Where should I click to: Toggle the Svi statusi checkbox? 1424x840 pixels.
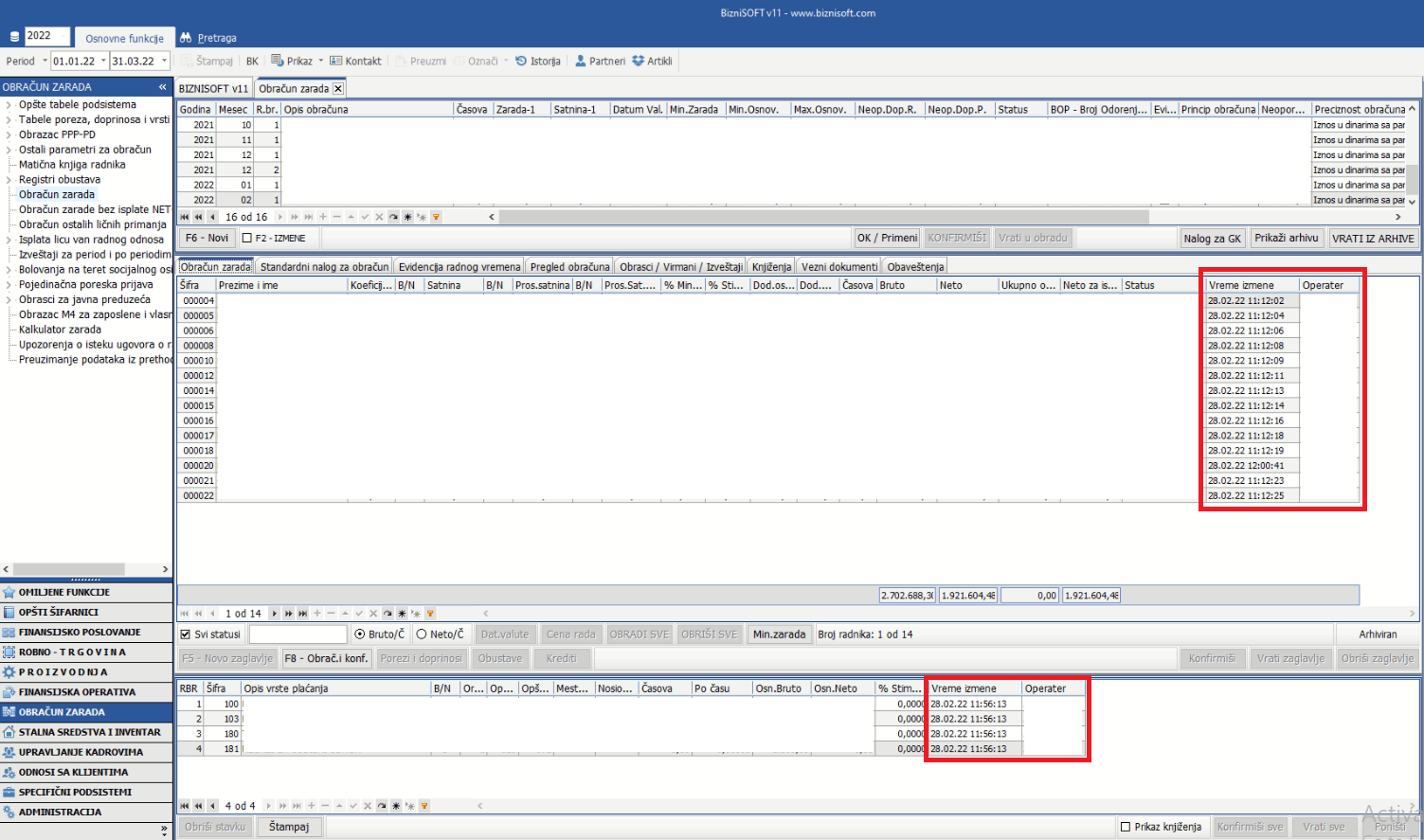186,634
